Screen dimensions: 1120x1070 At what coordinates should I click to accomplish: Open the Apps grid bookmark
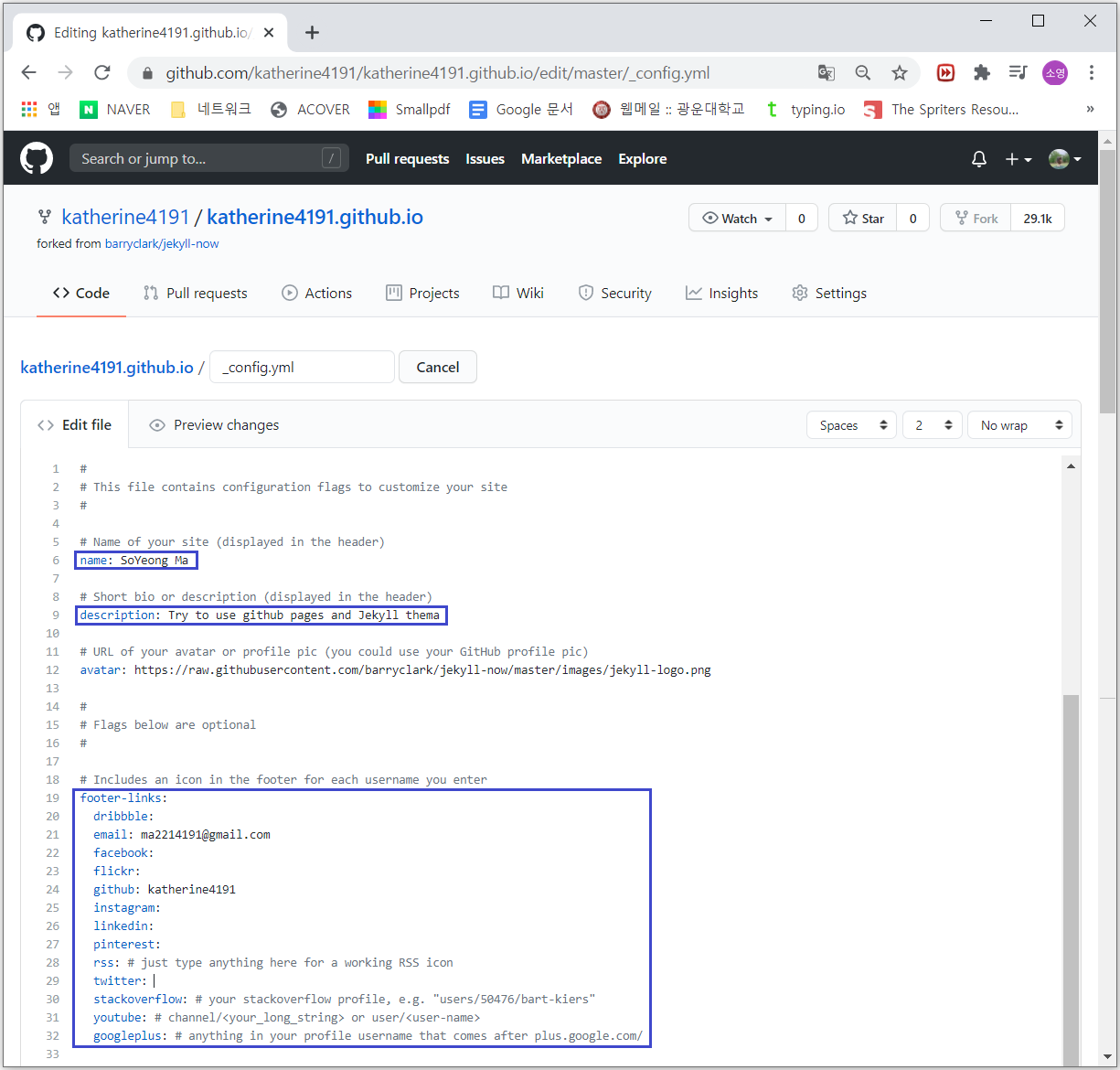pyautogui.click(x=40, y=110)
